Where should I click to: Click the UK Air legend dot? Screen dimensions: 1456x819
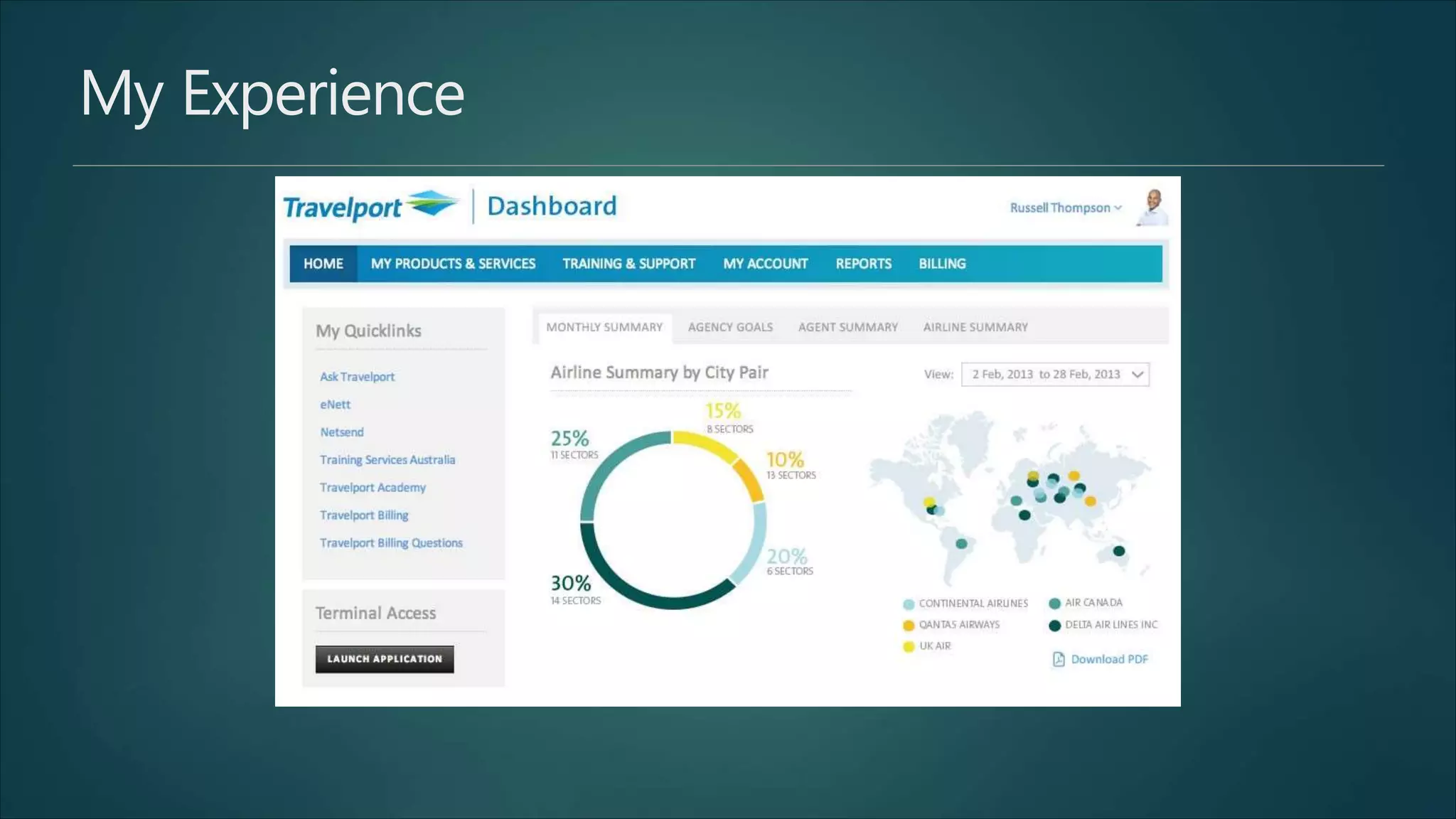(x=908, y=647)
